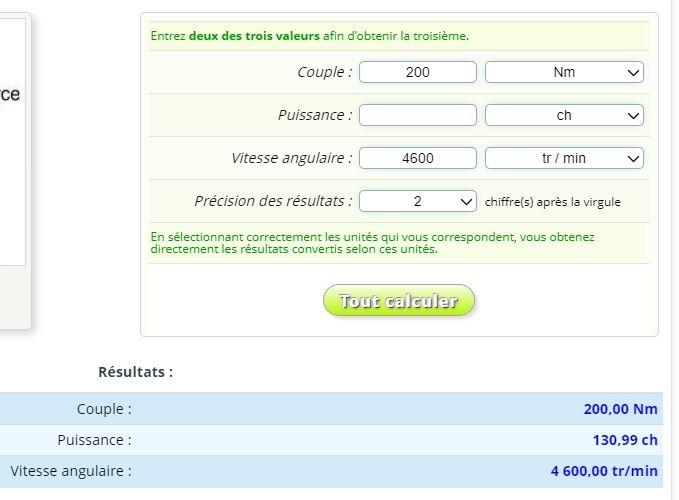The image size is (679, 500).
Task: Click the 'chiffre(s) après la virgule' text
Action: (553, 202)
